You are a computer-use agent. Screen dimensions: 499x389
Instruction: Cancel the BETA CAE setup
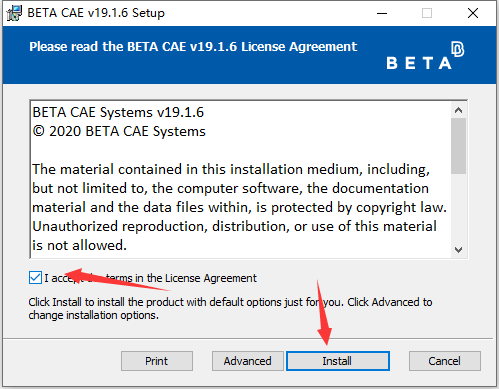(445, 361)
